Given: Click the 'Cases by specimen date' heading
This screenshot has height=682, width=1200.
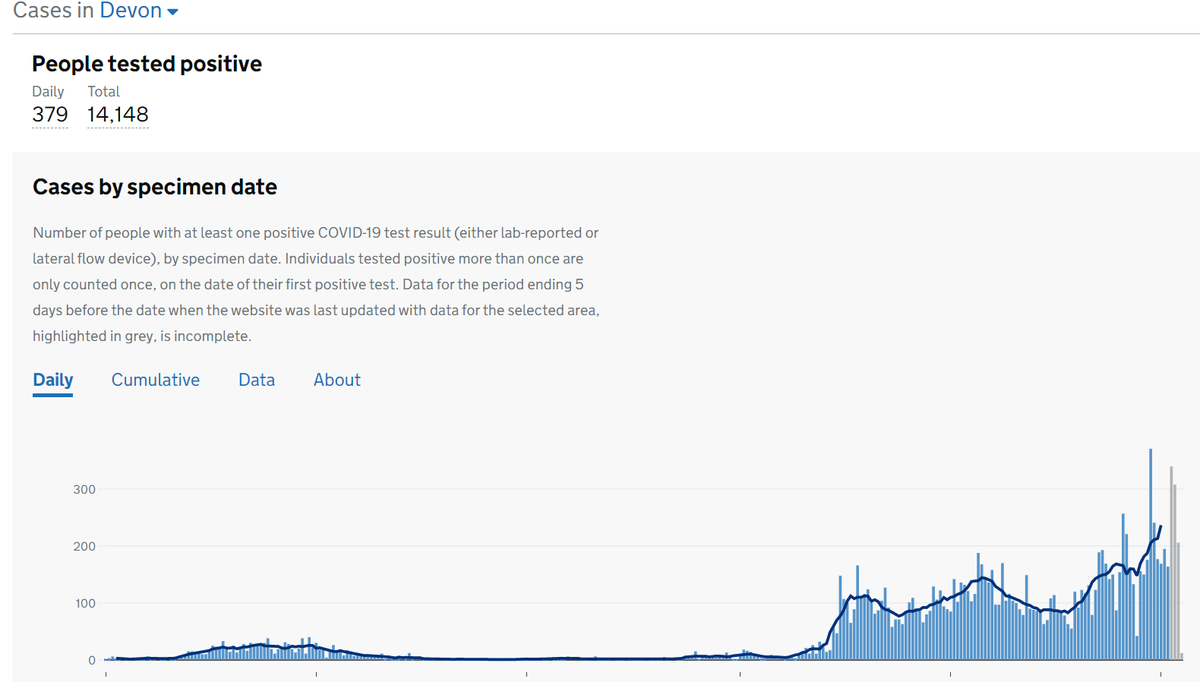Looking at the screenshot, I should click(155, 187).
